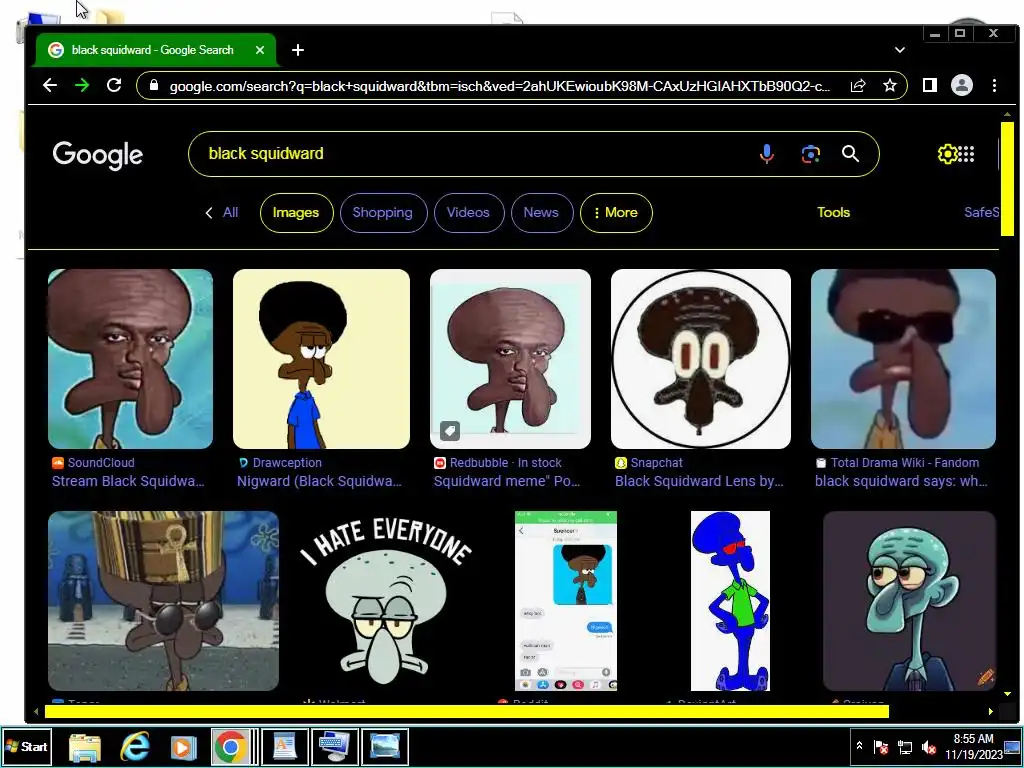Search by image with Google Lens
Viewport: 1024px width, 768px height.
pyautogui.click(x=810, y=154)
